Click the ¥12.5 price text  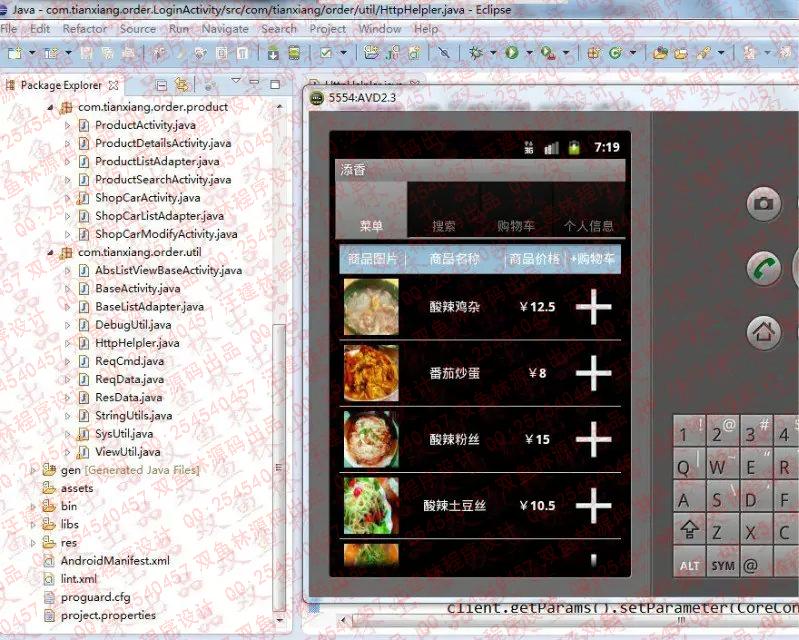[x=537, y=307]
